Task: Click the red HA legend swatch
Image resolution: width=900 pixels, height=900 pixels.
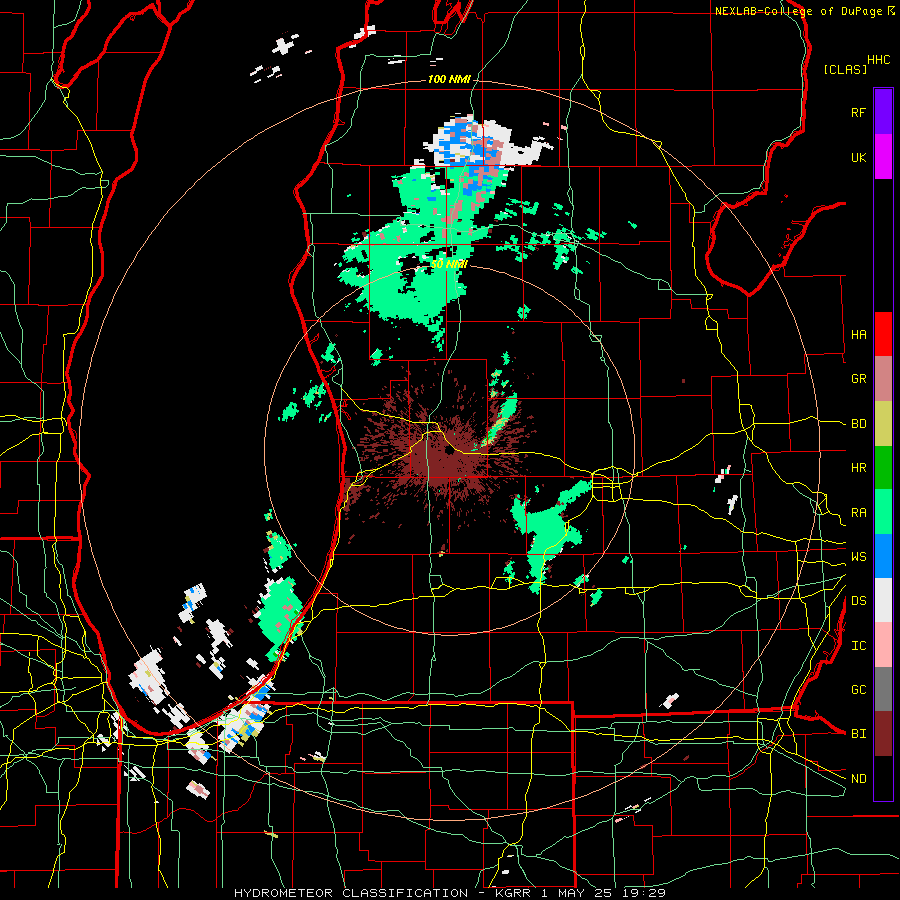Action: point(883,334)
